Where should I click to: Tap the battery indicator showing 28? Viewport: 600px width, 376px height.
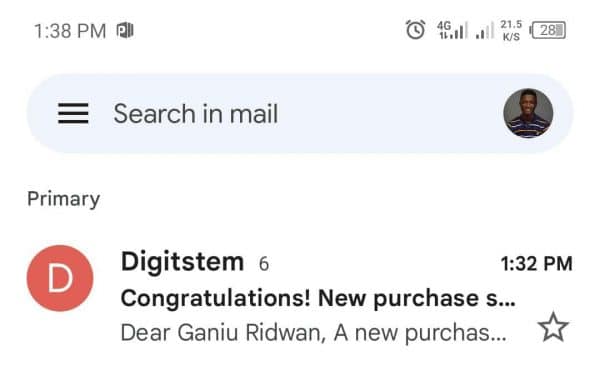[x=548, y=30]
